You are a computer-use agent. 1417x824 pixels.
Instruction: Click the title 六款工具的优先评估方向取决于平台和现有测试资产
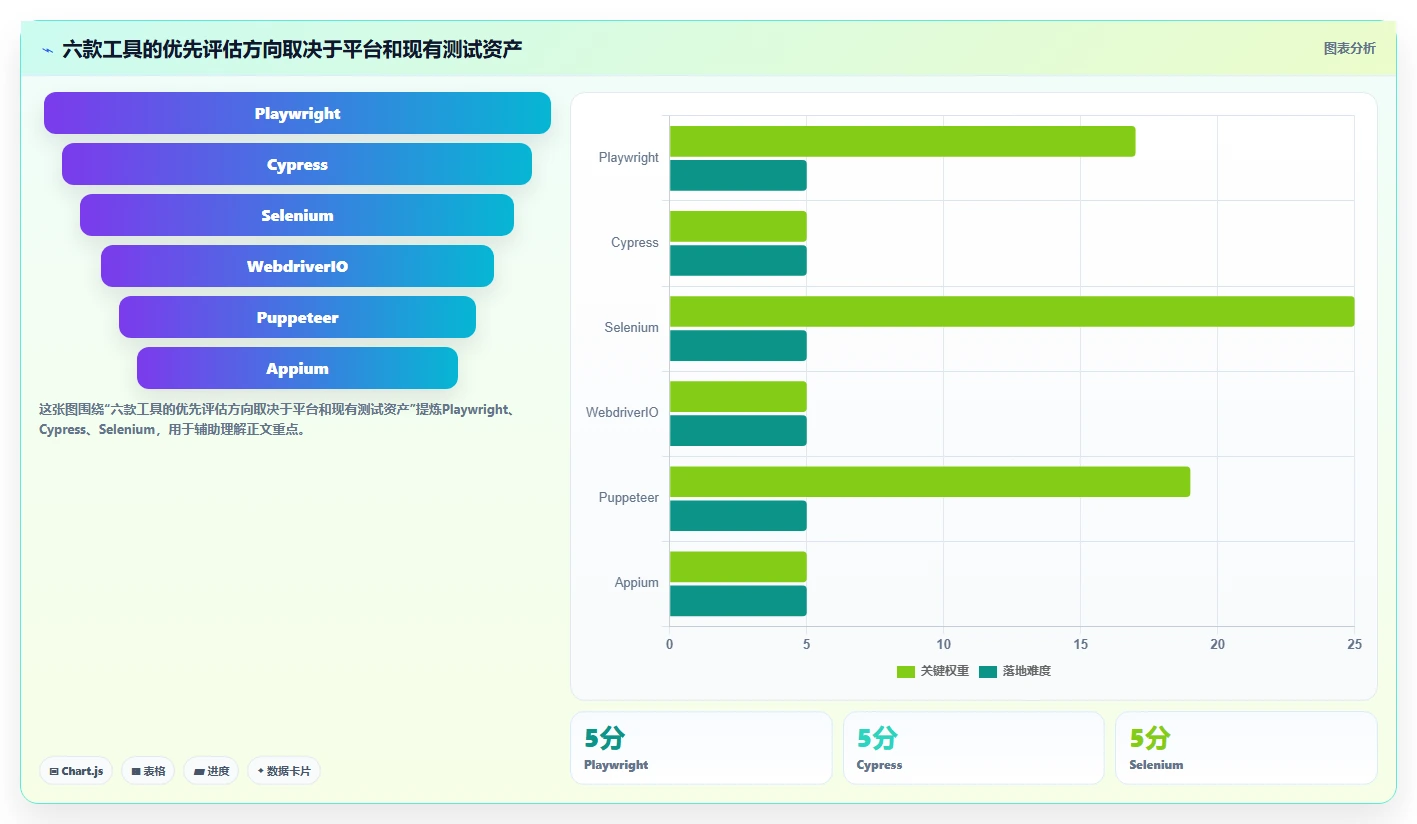pos(292,49)
